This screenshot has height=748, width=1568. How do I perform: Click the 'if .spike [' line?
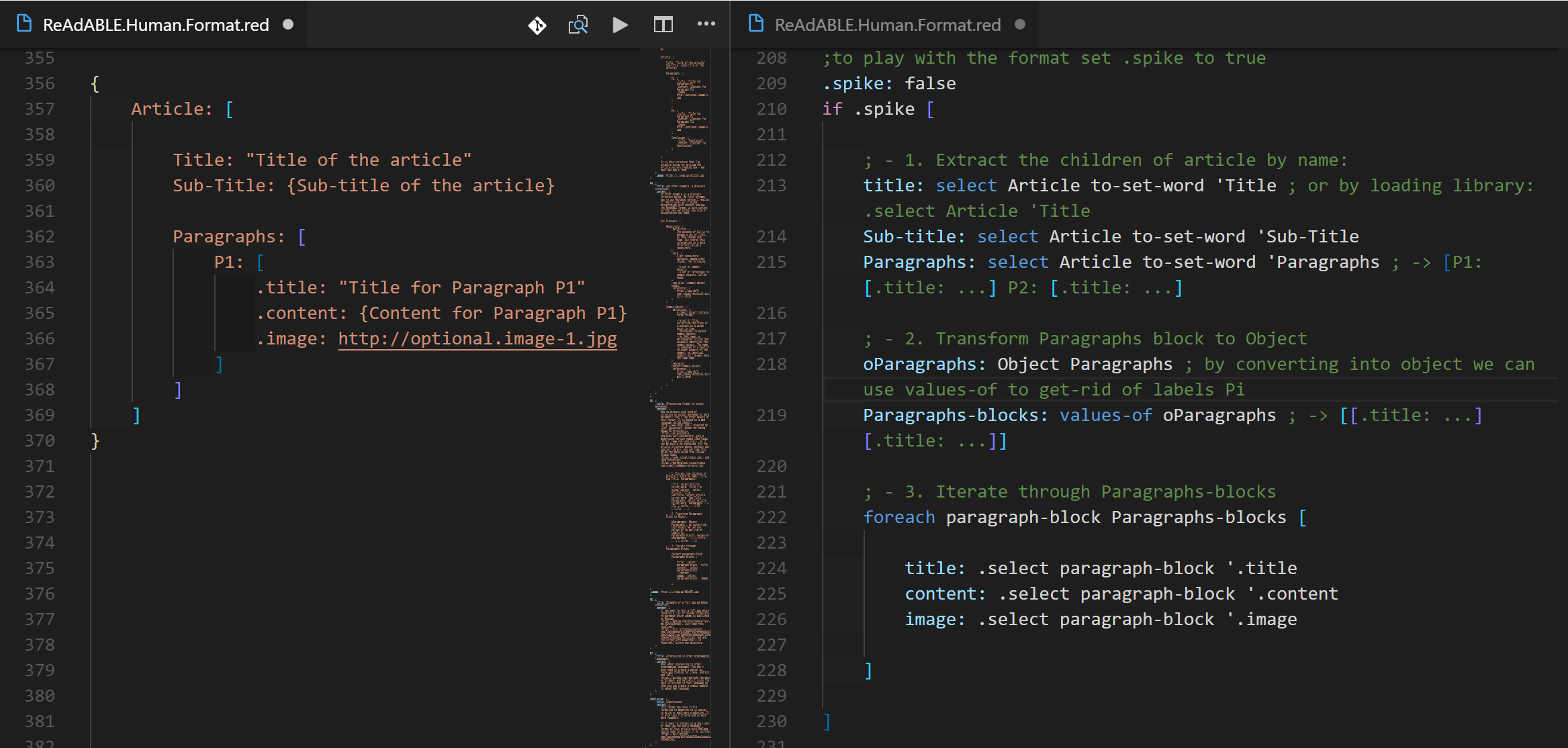[x=878, y=109]
